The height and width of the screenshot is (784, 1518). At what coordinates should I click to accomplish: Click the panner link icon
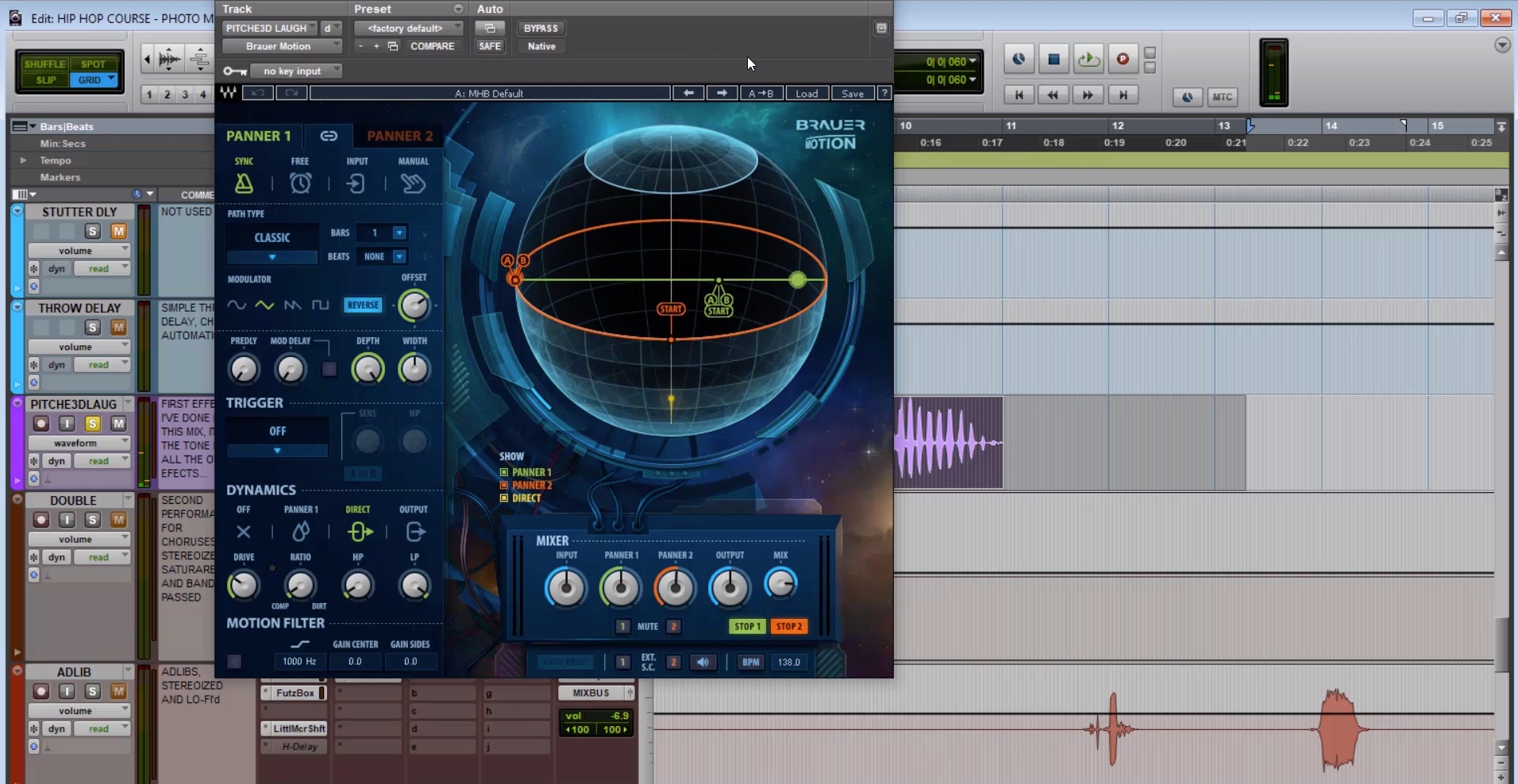329,136
